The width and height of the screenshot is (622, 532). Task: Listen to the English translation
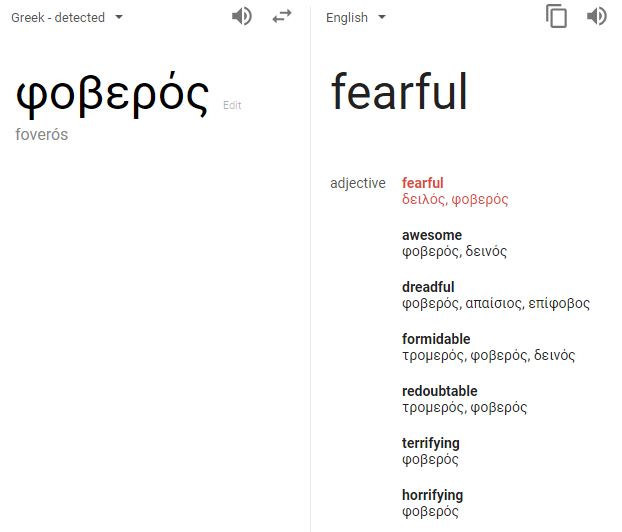pyautogui.click(x=597, y=16)
